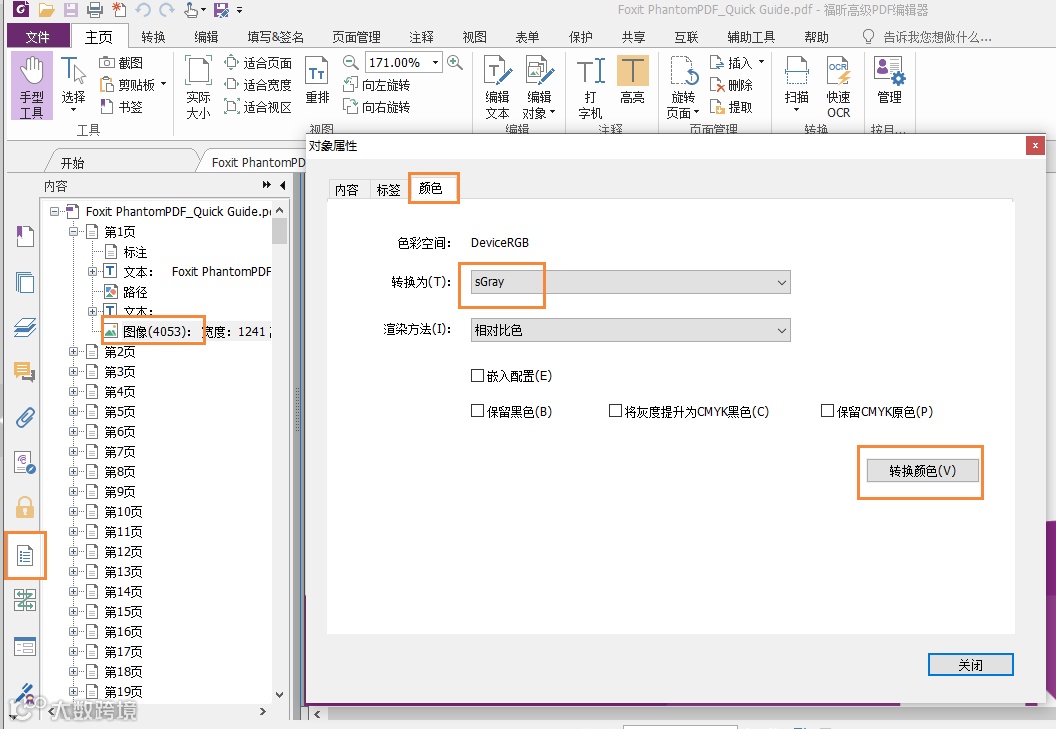Open the Convert To (转换为) sGray dropdown
Viewport: 1056px width, 729px height.
630,282
